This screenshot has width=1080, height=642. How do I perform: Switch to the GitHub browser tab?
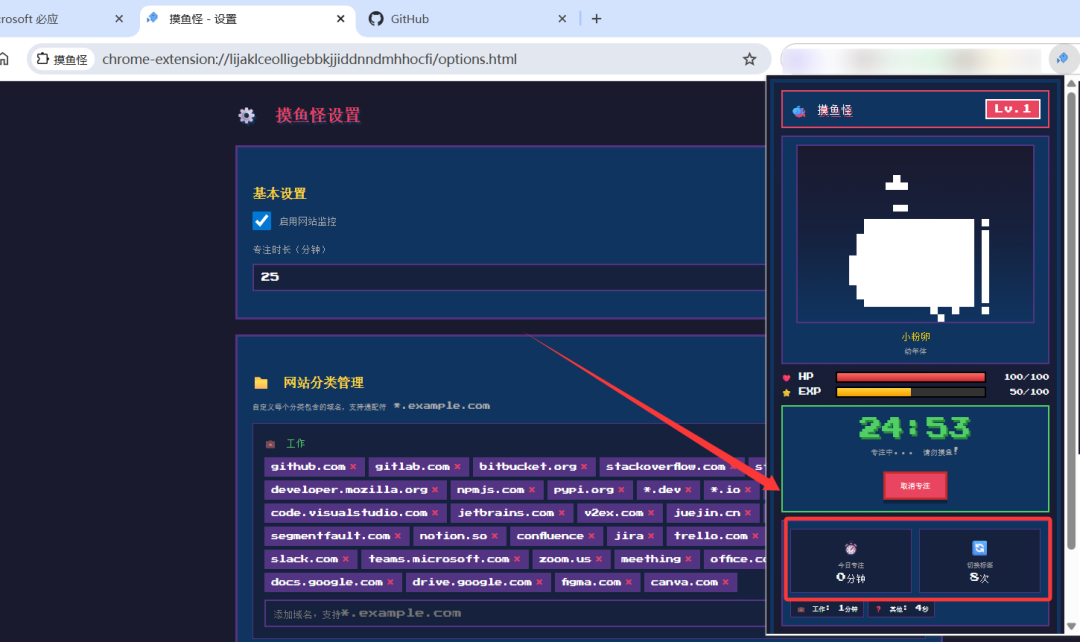tap(468, 19)
